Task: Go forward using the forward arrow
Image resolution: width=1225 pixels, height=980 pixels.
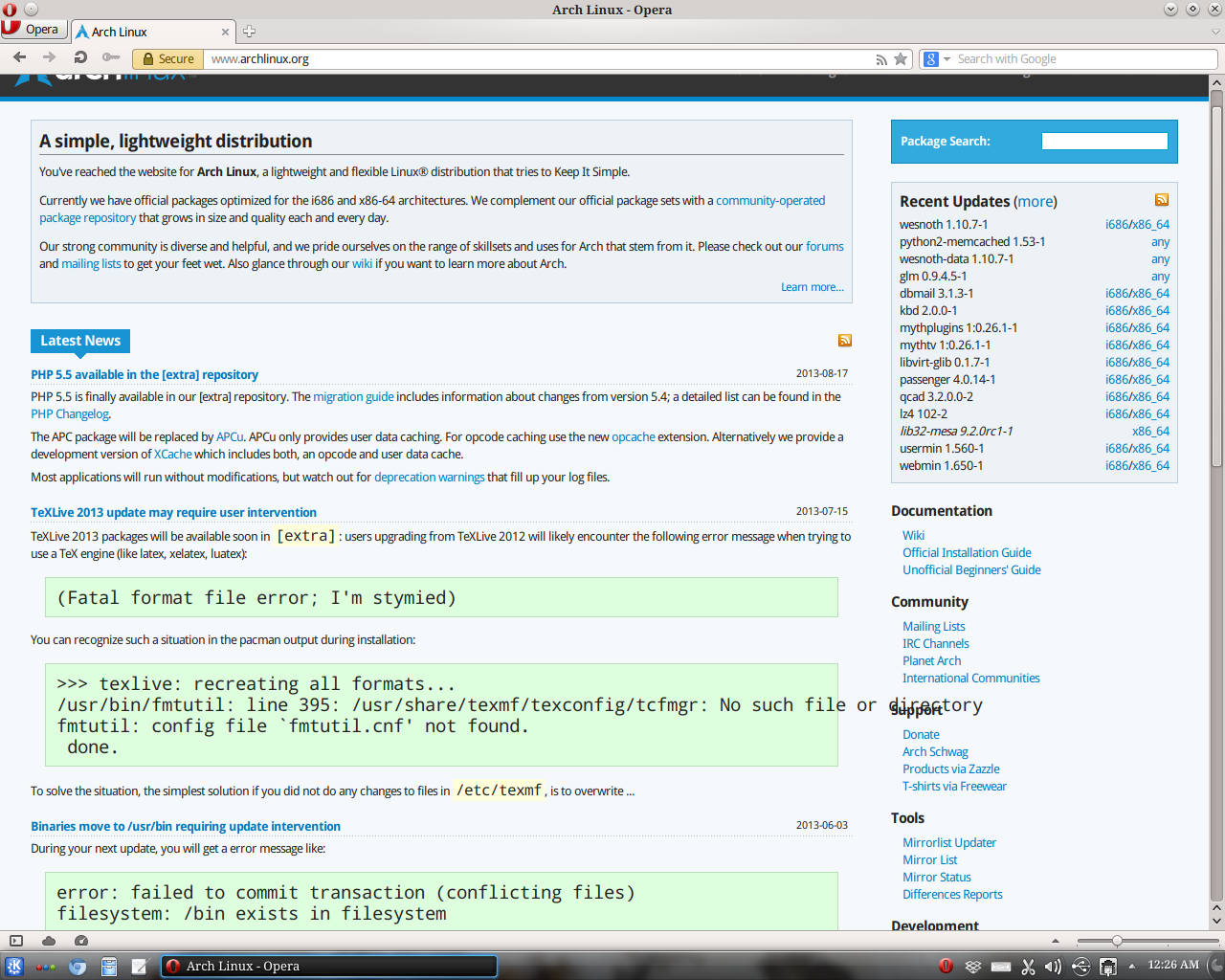Action: [49, 57]
